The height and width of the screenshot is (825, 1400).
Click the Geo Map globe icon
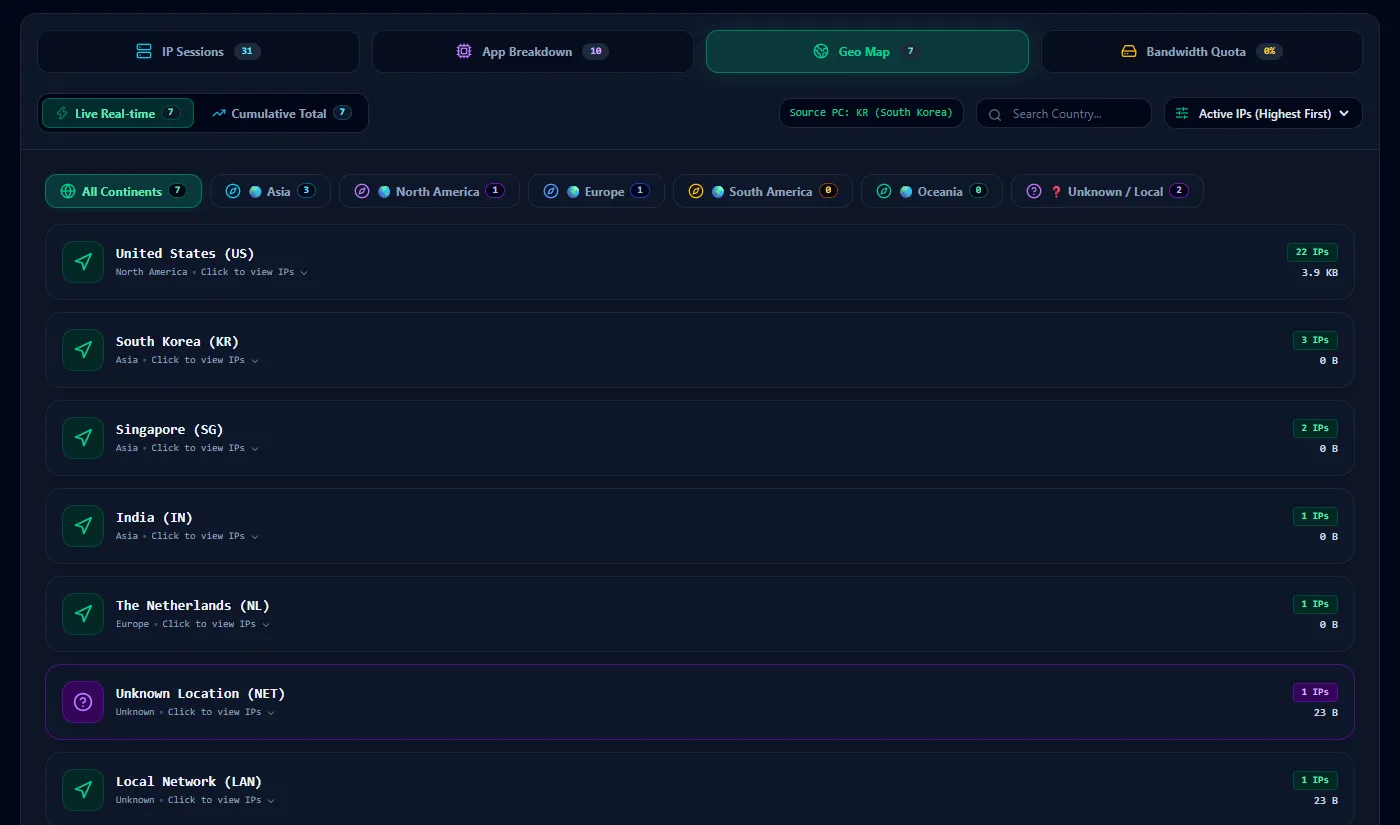point(821,51)
